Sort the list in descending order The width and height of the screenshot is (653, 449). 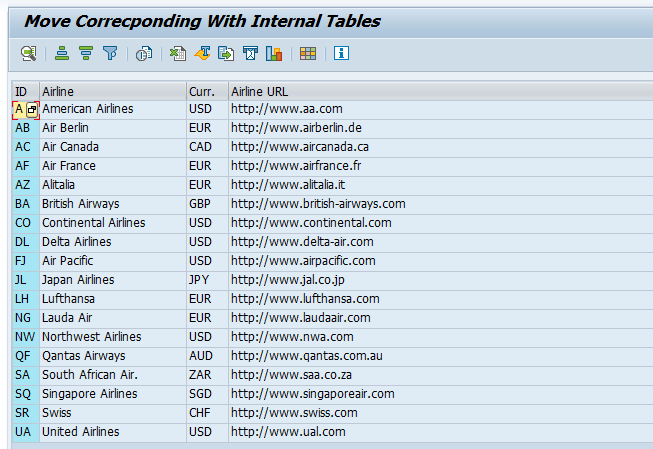[86, 53]
